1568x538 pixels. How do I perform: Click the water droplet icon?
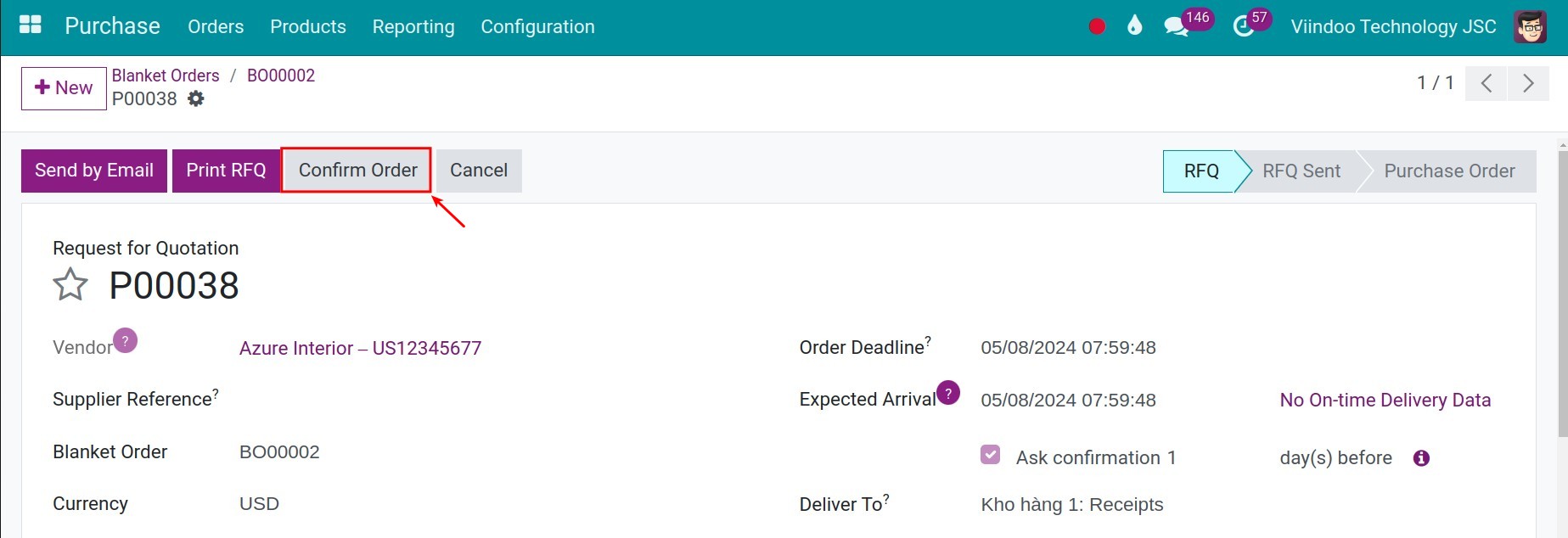1134,26
